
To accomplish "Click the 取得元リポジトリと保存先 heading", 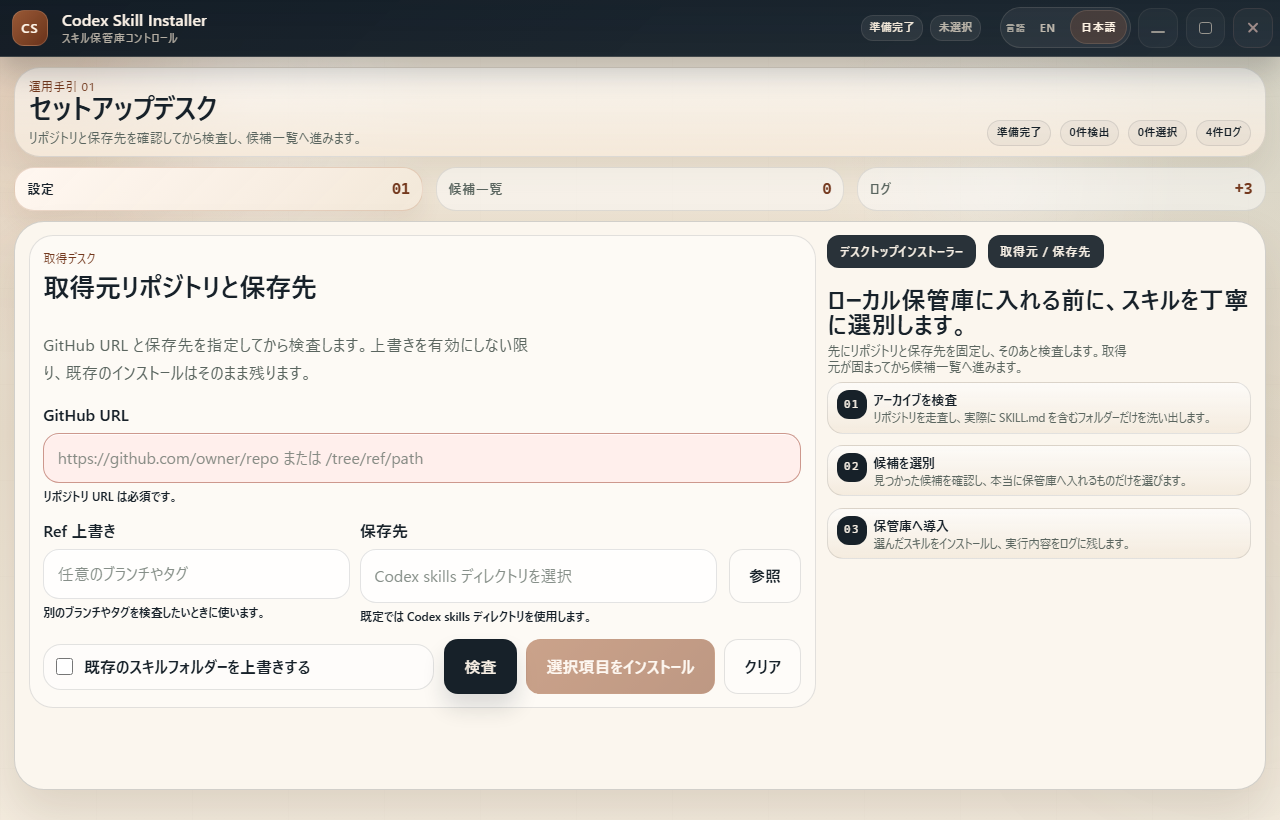I will pos(180,288).
